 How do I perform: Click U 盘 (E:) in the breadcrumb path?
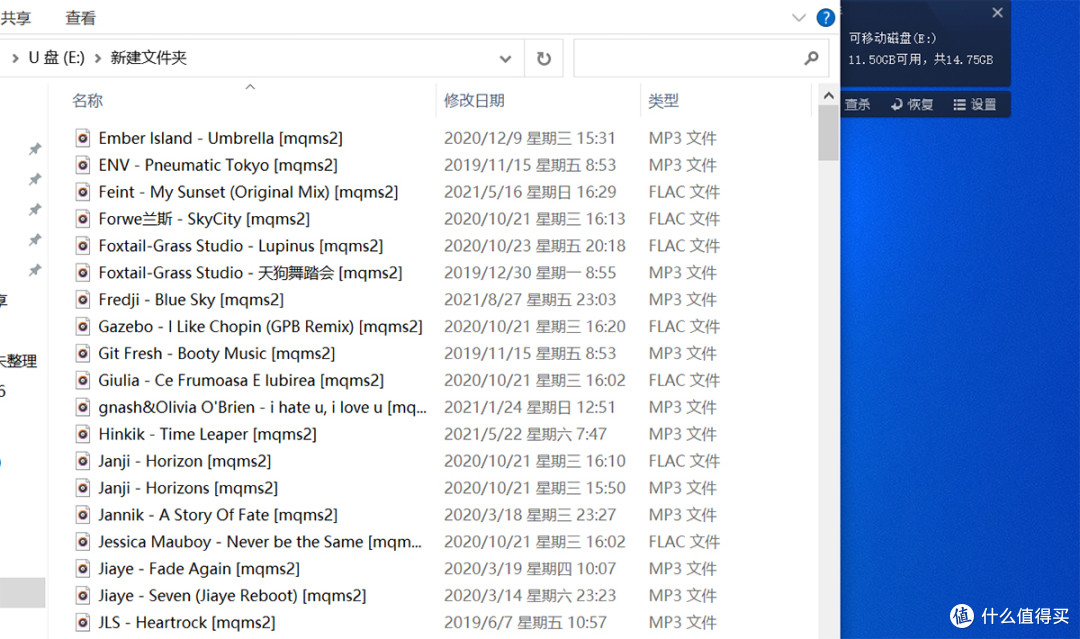56,58
